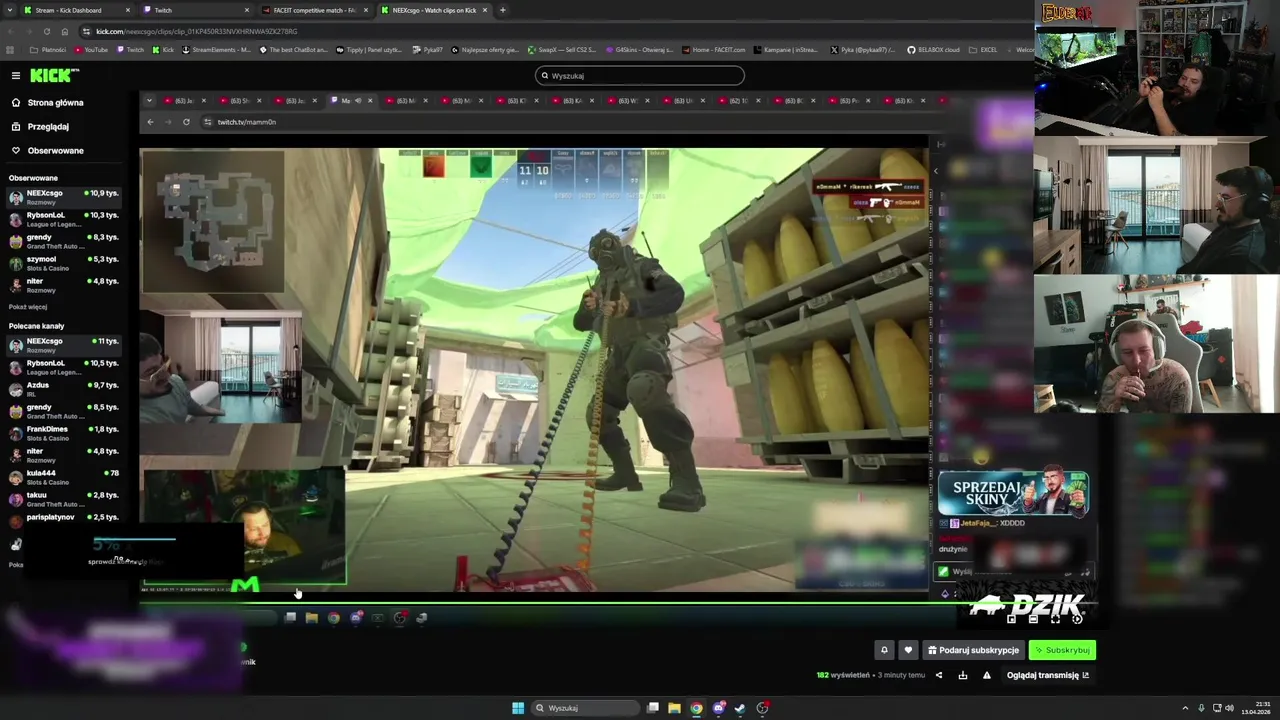1280x720 pixels.
Task: Download the clip
Action: [x=962, y=675]
